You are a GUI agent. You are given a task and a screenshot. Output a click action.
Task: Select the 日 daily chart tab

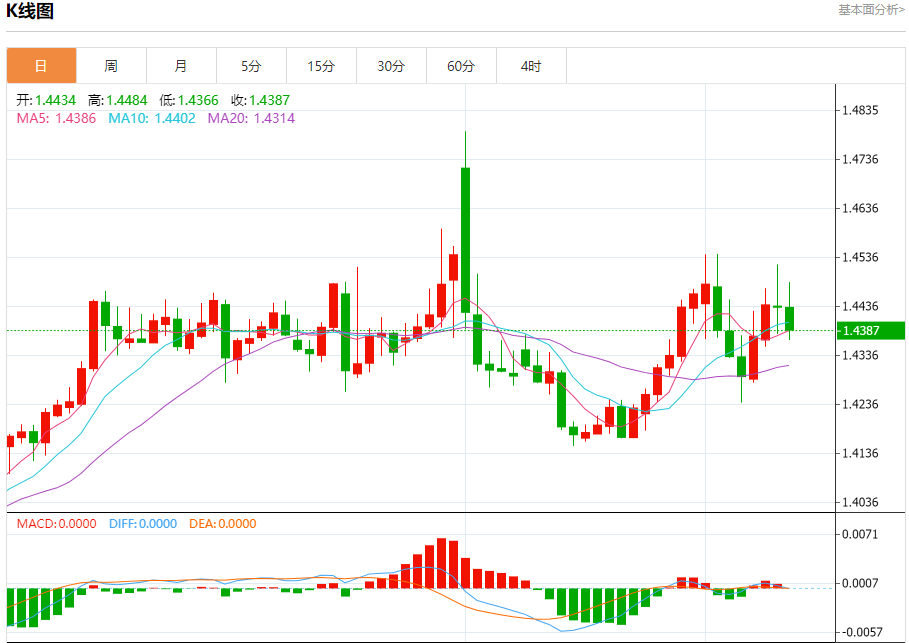(41, 66)
